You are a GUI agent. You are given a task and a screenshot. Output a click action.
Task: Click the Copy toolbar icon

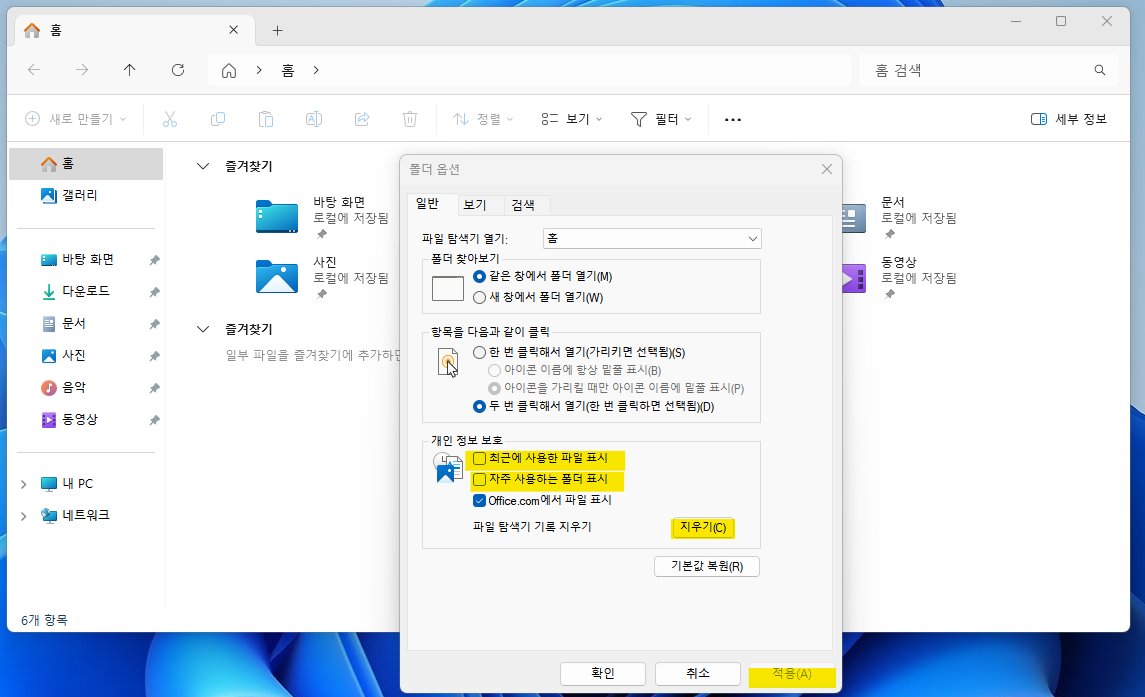tap(218, 119)
